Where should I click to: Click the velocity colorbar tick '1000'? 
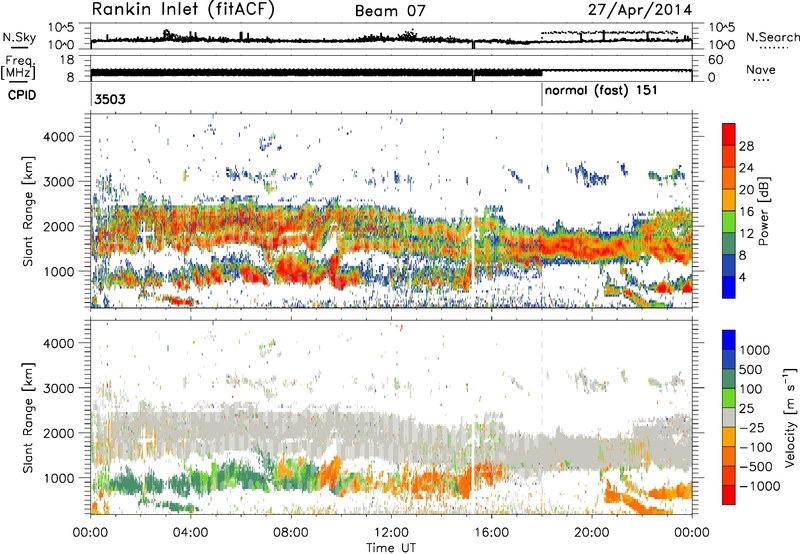click(755, 350)
